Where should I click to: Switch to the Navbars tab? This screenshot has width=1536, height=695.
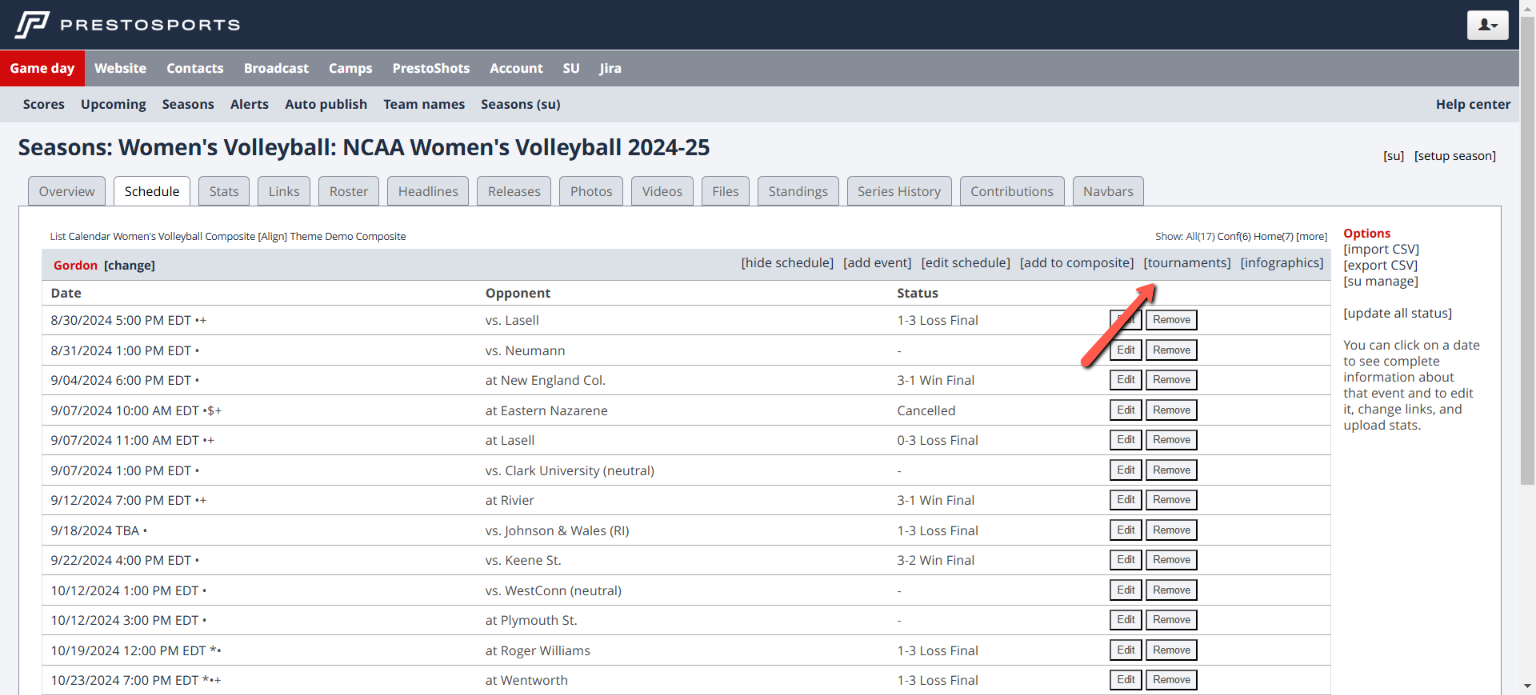(x=1108, y=191)
